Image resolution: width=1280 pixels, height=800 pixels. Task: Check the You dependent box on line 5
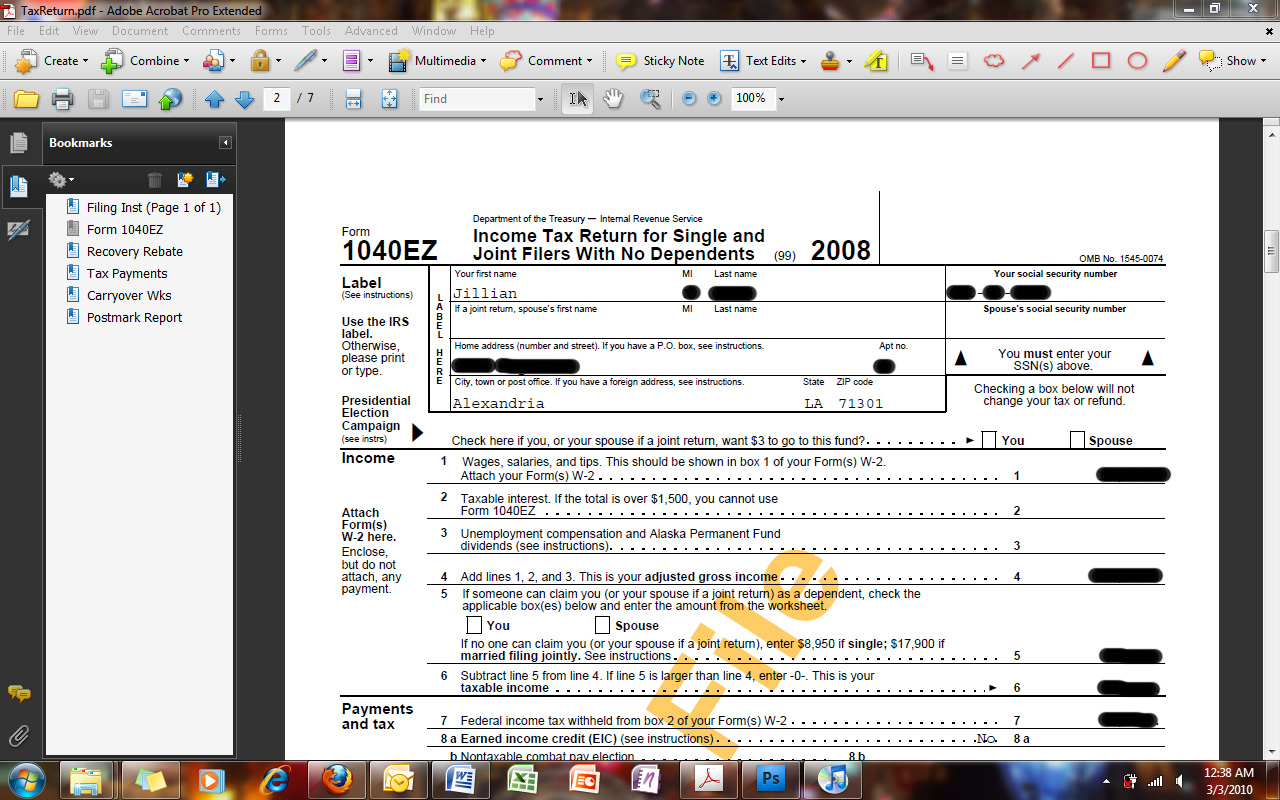[x=475, y=624]
